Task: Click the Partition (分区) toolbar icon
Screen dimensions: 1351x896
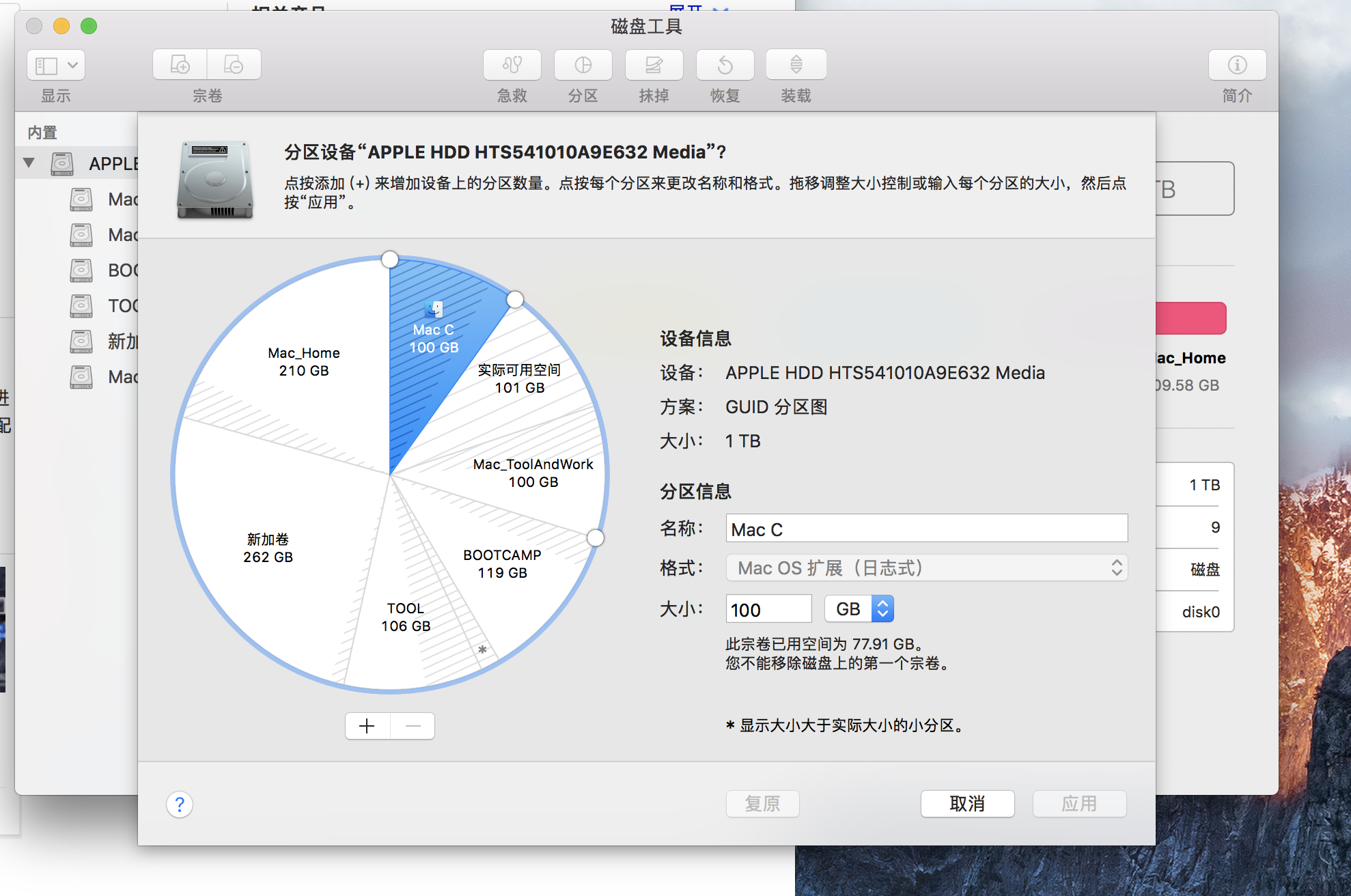Action: pos(583,66)
